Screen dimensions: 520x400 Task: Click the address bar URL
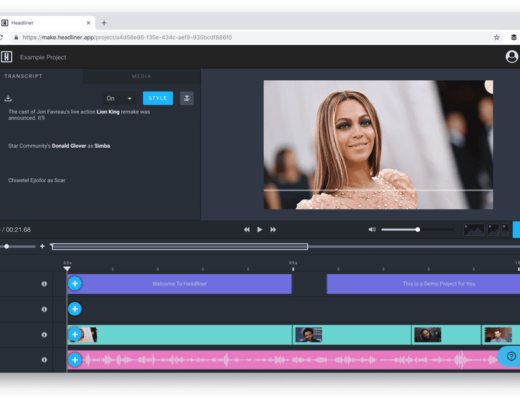127,37
